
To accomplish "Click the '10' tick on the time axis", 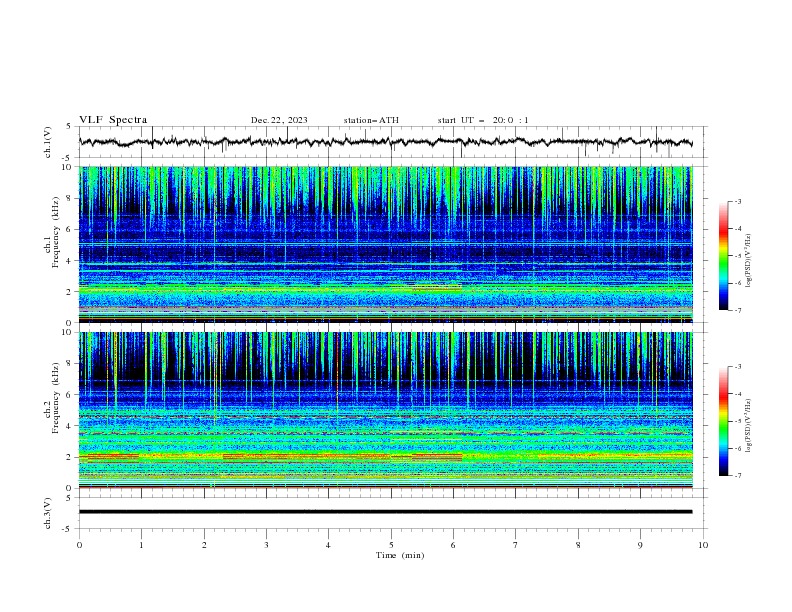I will click(703, 545).
